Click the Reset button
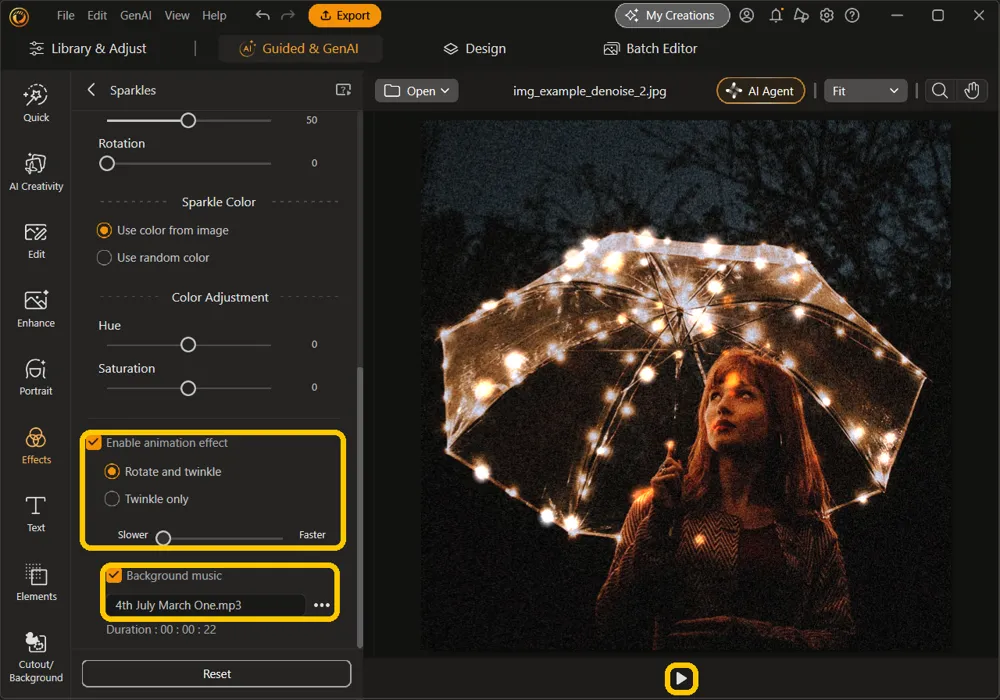Viewport: 1000px width, 700px height. click(217, 674)
